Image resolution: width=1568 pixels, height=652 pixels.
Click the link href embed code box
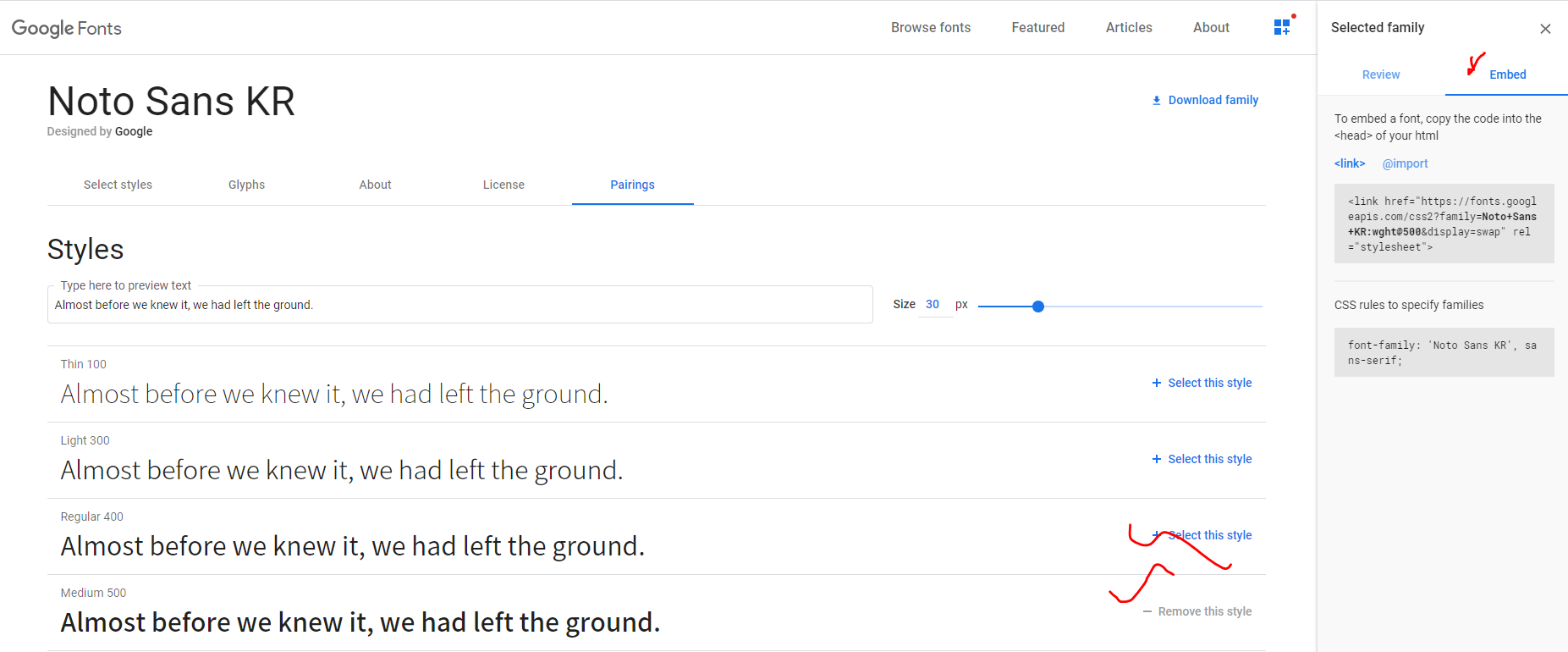(x=1444, y=224)
